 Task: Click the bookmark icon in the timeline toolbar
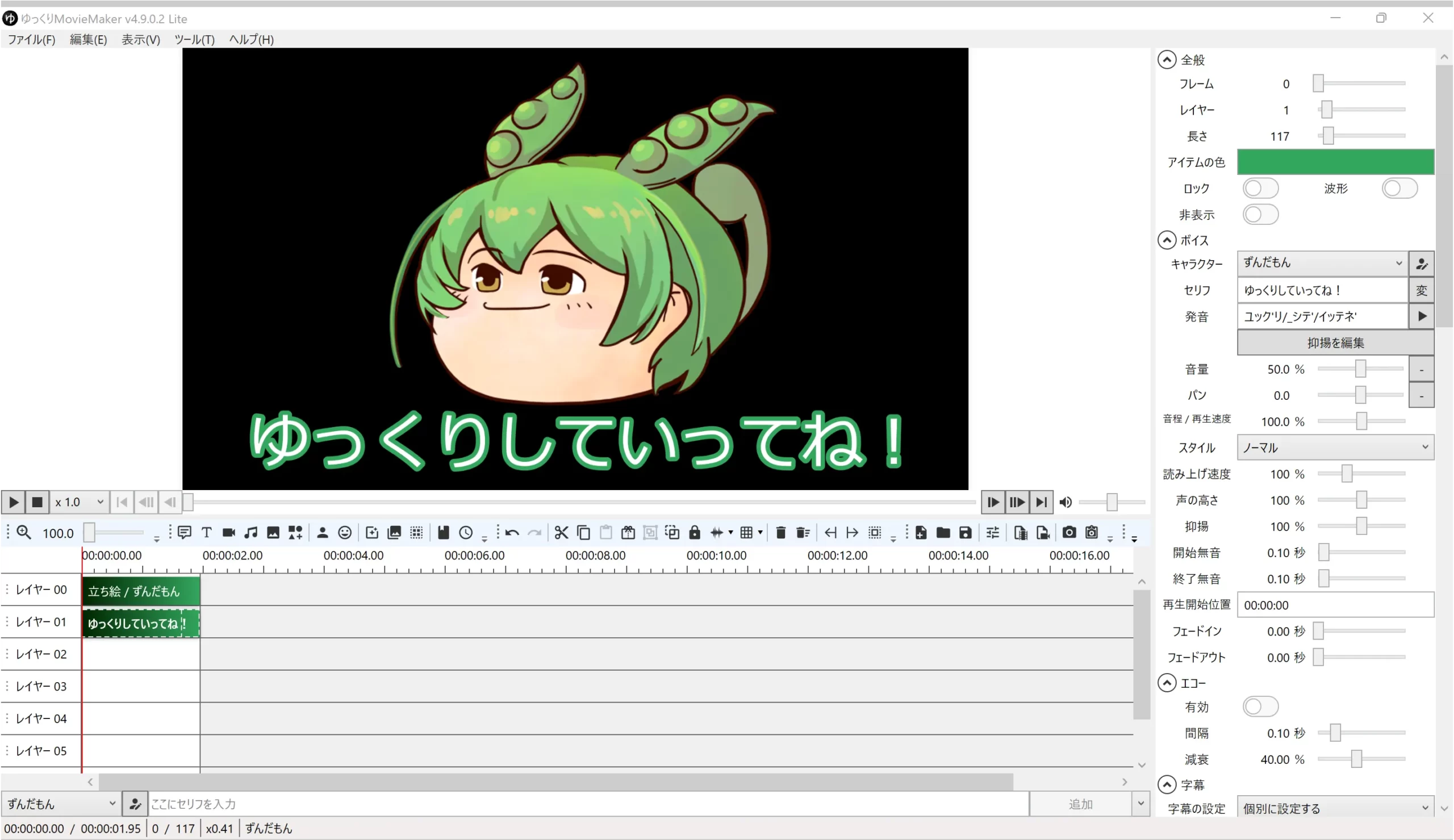pyautogui.click(x=443, y=533)
